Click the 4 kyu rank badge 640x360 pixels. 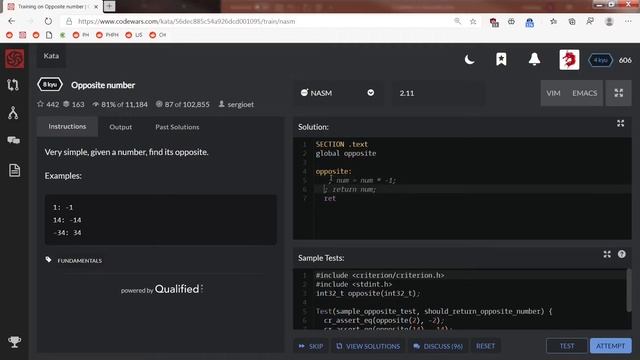600,60
